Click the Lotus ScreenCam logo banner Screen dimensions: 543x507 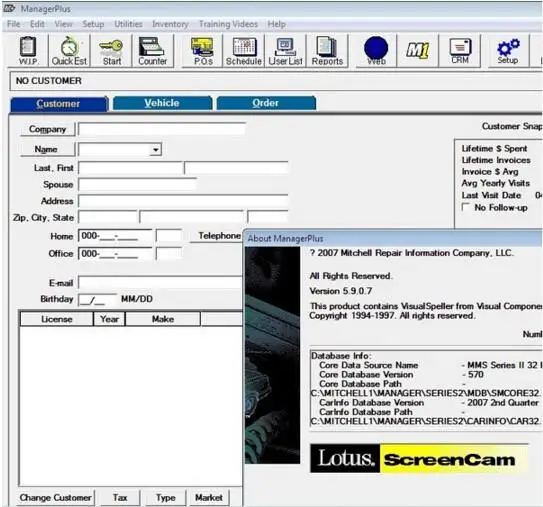click(419, 458)
